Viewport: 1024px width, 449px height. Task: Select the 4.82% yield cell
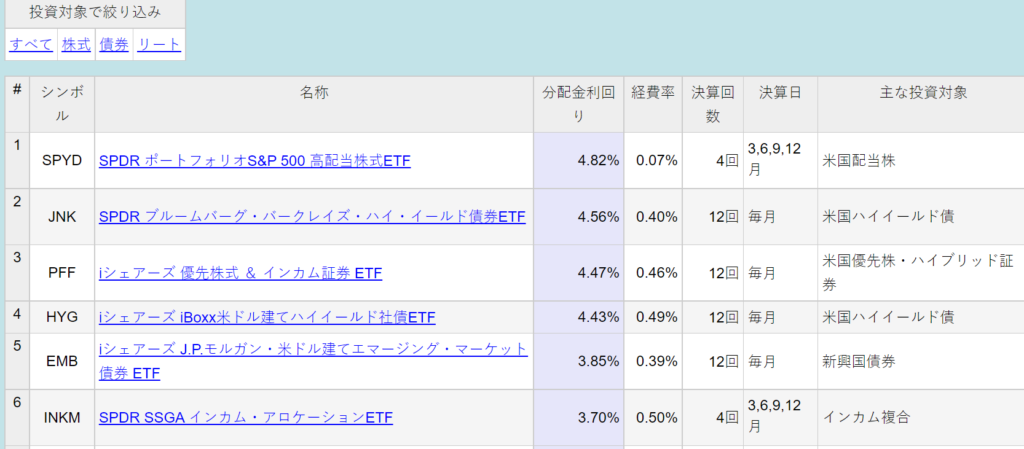coord(579,161)
